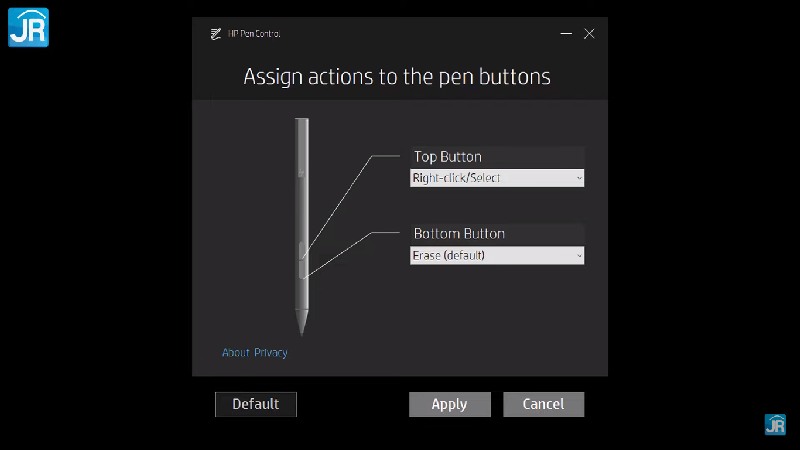Click the arrow of the Erase (default) combo box
The image size is (800, 450).
point(579,256)
